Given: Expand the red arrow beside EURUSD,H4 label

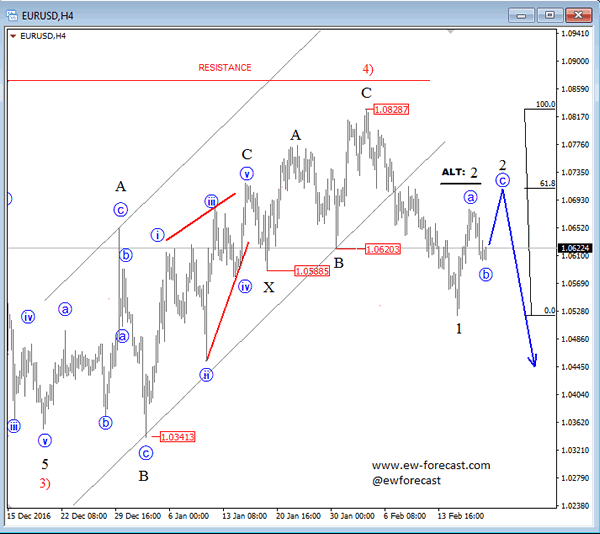Looking at the screenshot, I should [x=13, y=36].
